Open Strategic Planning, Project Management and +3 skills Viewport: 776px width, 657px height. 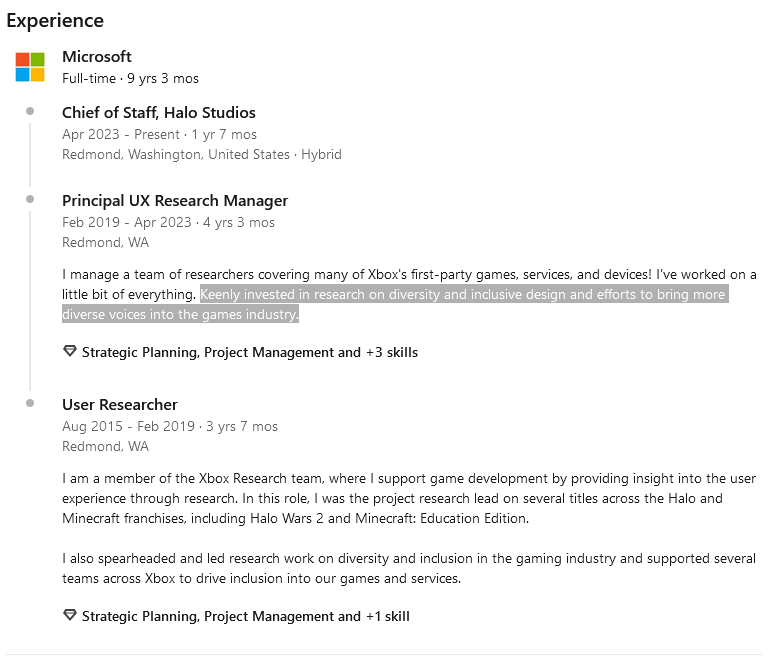[x=250, y=352]
